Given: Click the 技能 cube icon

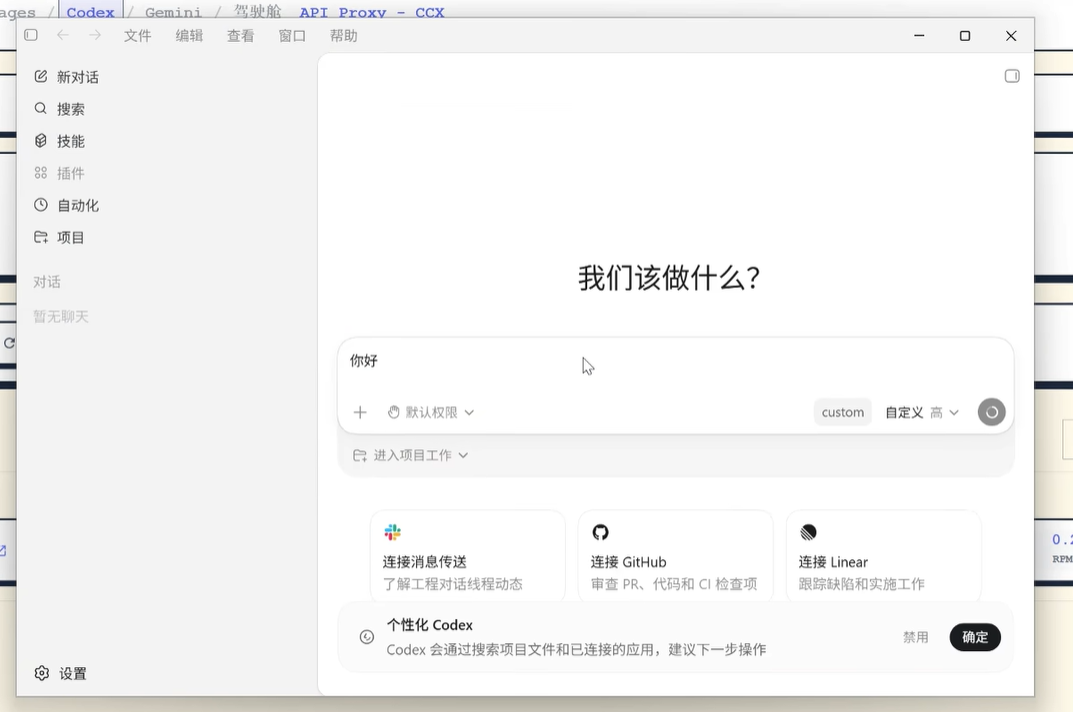Looking at the screenshot, I should [41, 140].
